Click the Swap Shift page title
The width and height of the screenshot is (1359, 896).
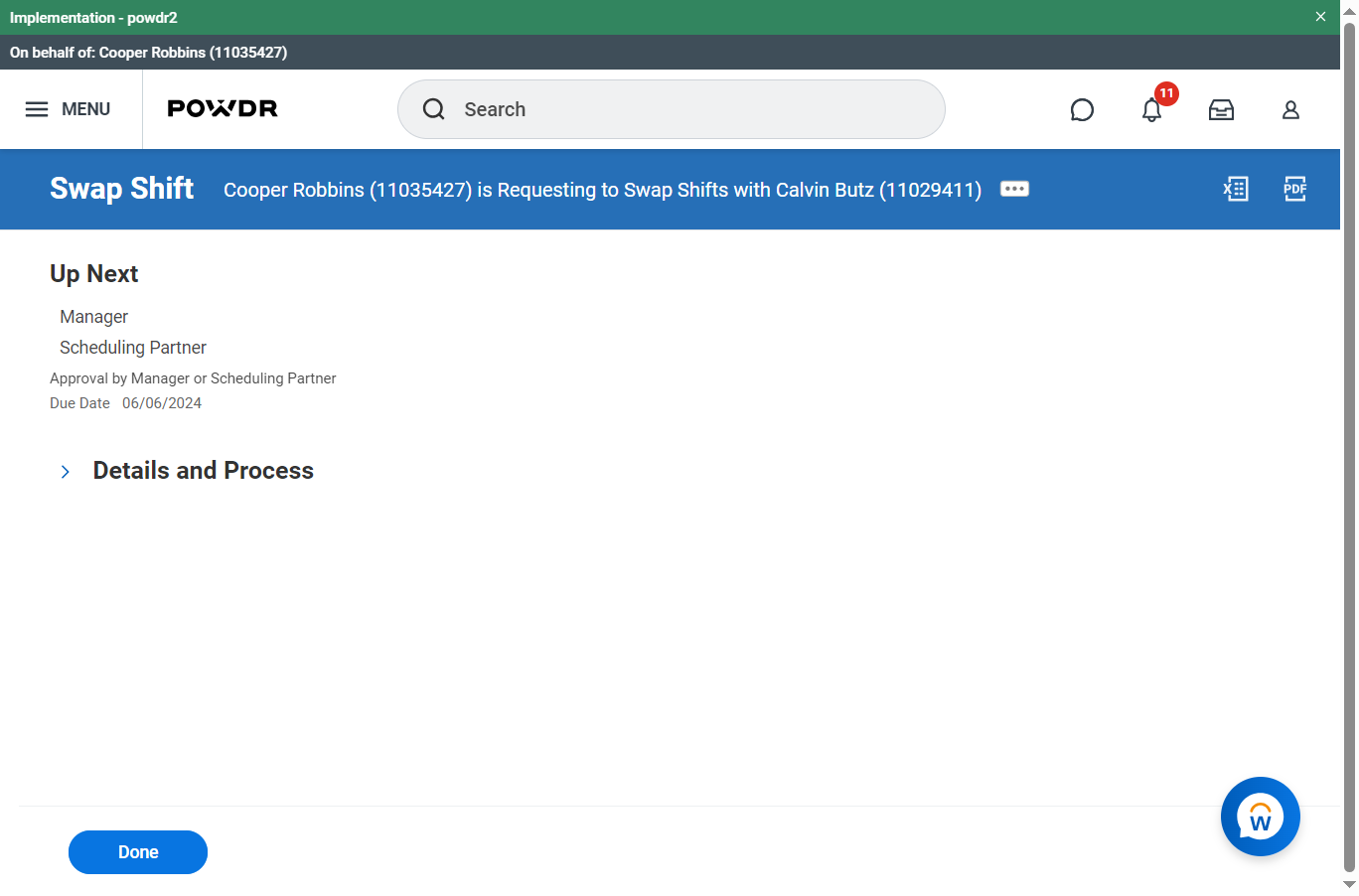click(x=122, y=189)
